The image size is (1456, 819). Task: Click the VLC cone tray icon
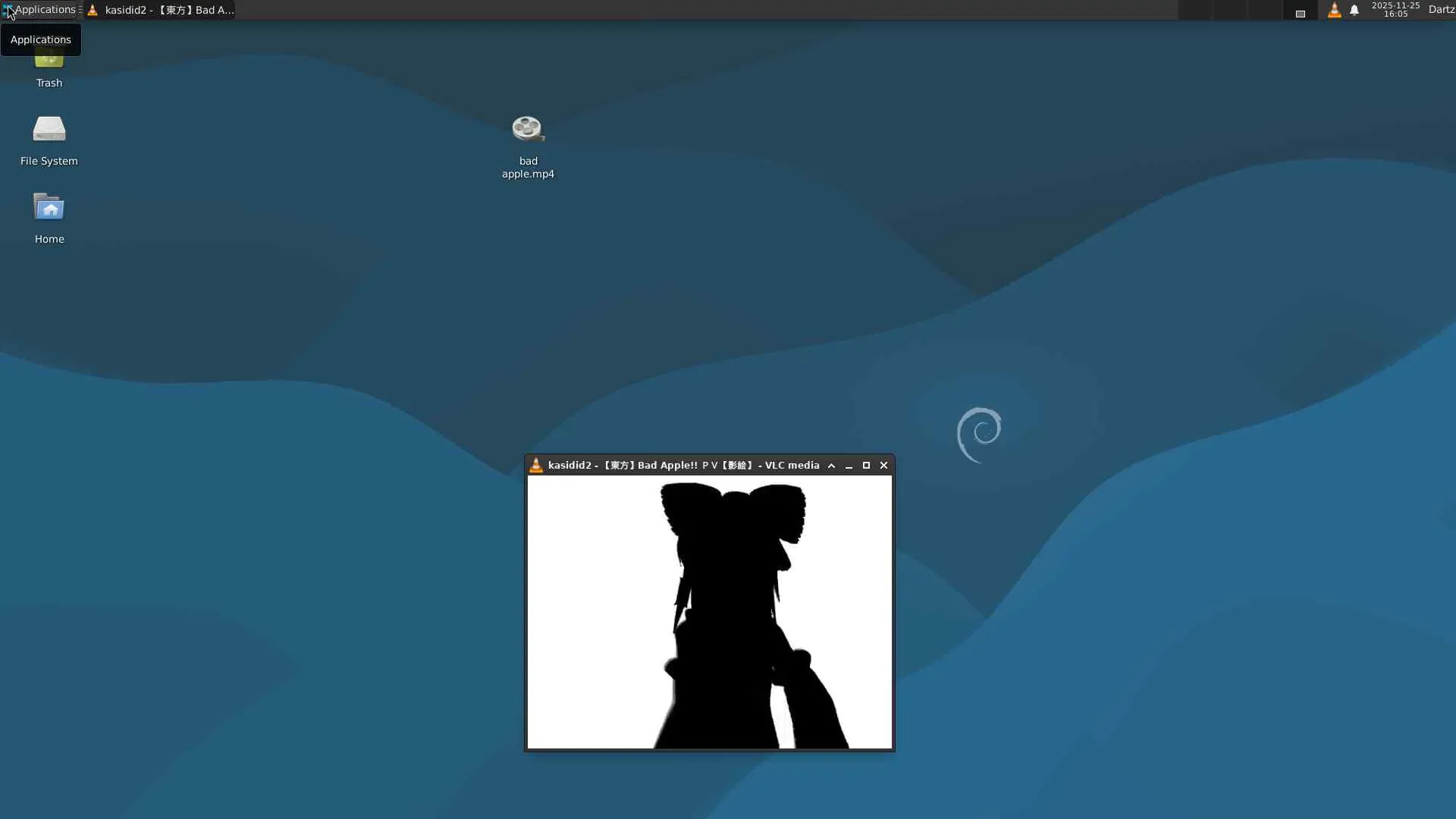1334,10
